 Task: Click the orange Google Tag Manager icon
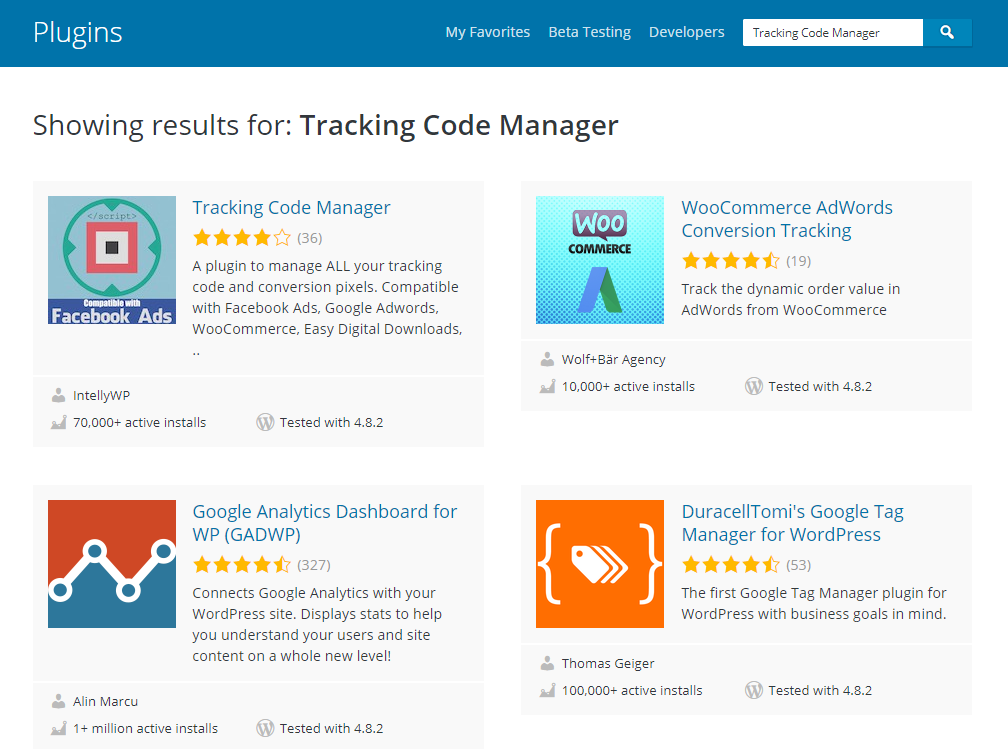pyautogui.click(x=600, y=564)
